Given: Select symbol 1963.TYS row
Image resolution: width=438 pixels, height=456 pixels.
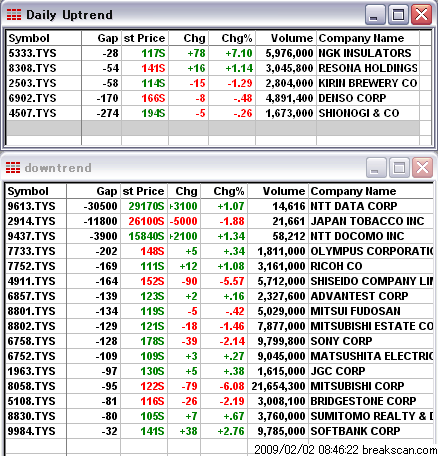Looking at the screenshot, I should [x=32, y=371].
